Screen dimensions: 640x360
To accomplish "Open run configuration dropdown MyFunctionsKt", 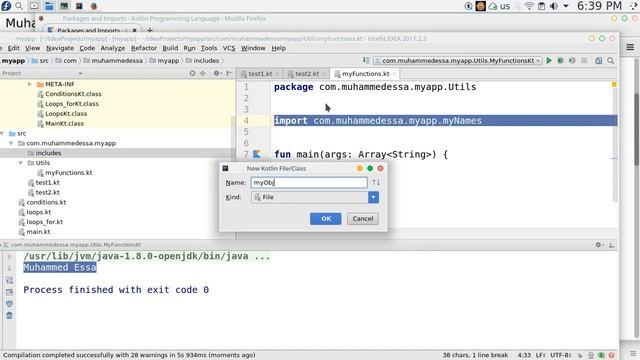I will click(x=458, y=60).
